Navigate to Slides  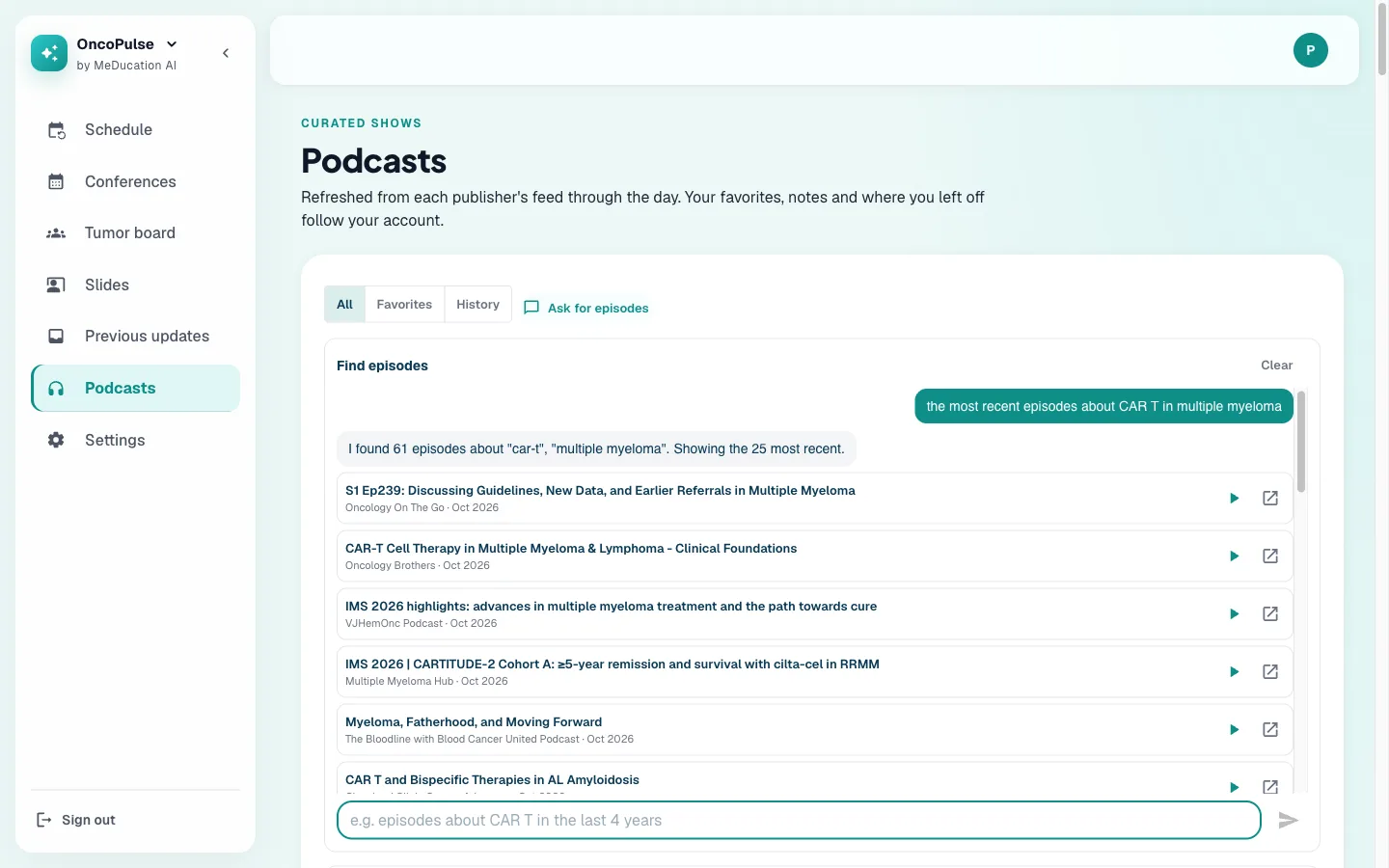point(135,285)
